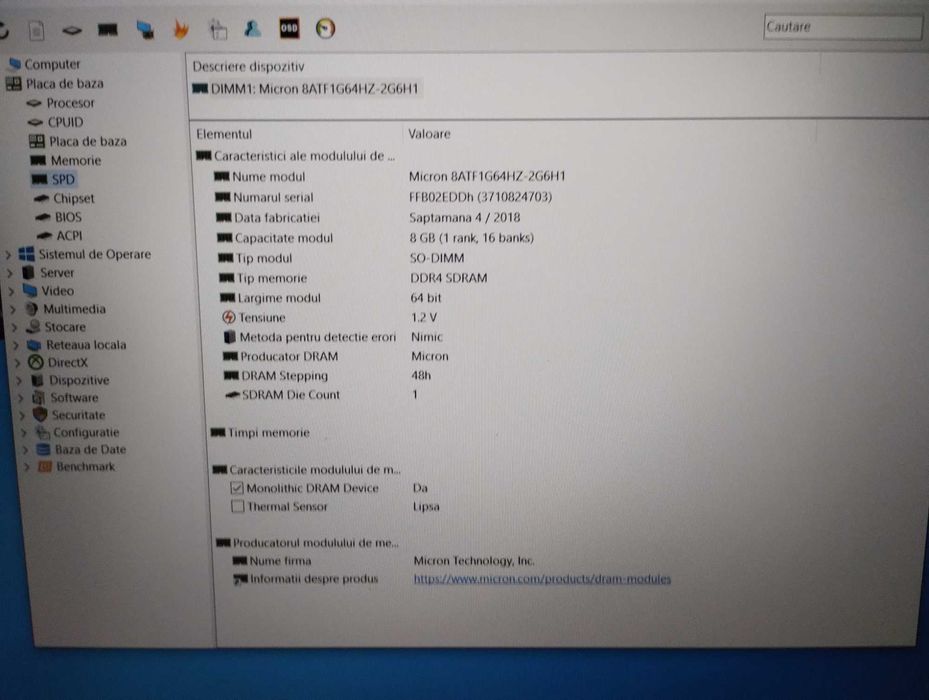Open the Chipset page
Image resolution: width=929 pixels, height=700 pixels.
(x=65, y=199)
